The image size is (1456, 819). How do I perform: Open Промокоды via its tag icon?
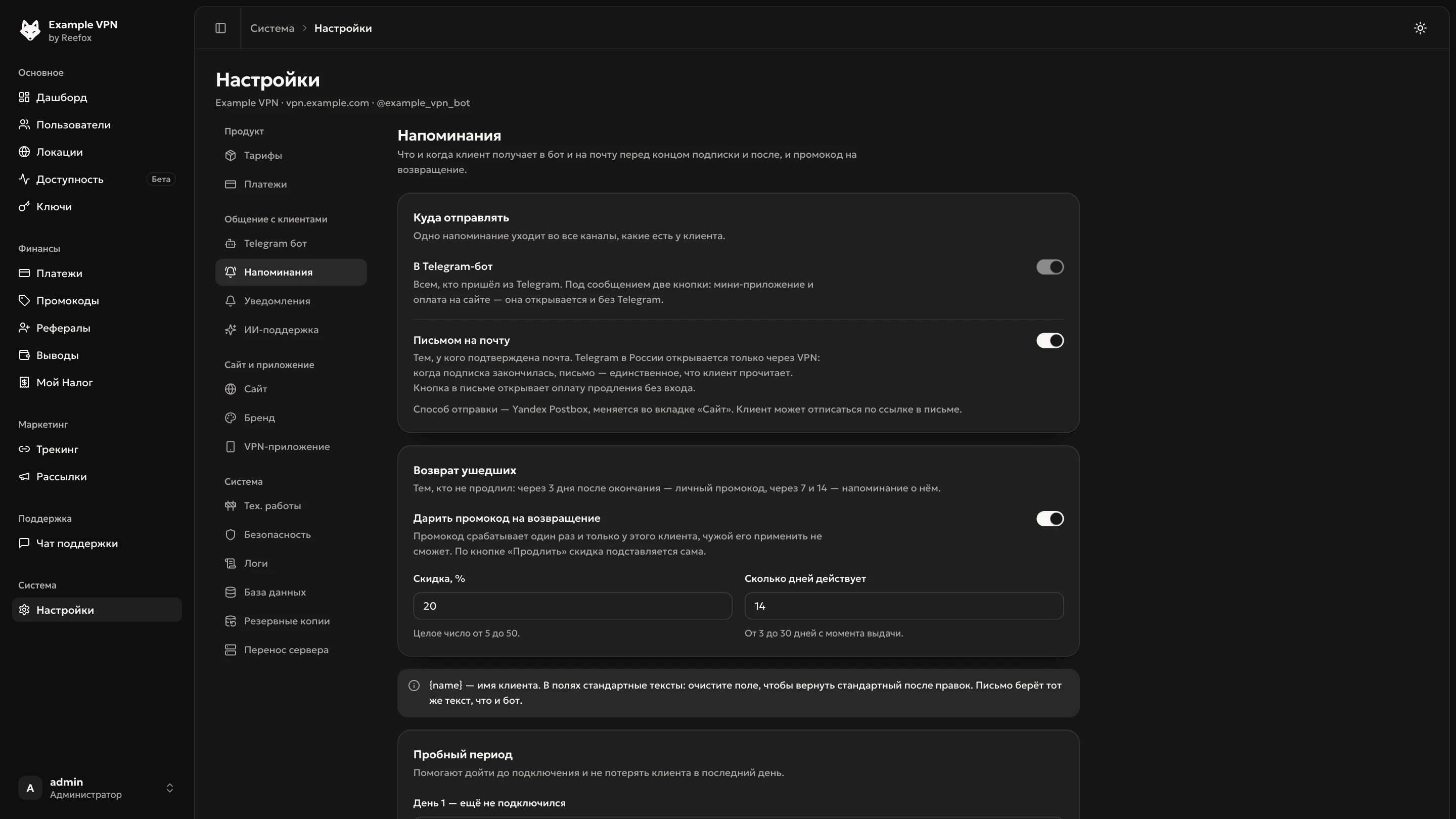tap(24, 300)
